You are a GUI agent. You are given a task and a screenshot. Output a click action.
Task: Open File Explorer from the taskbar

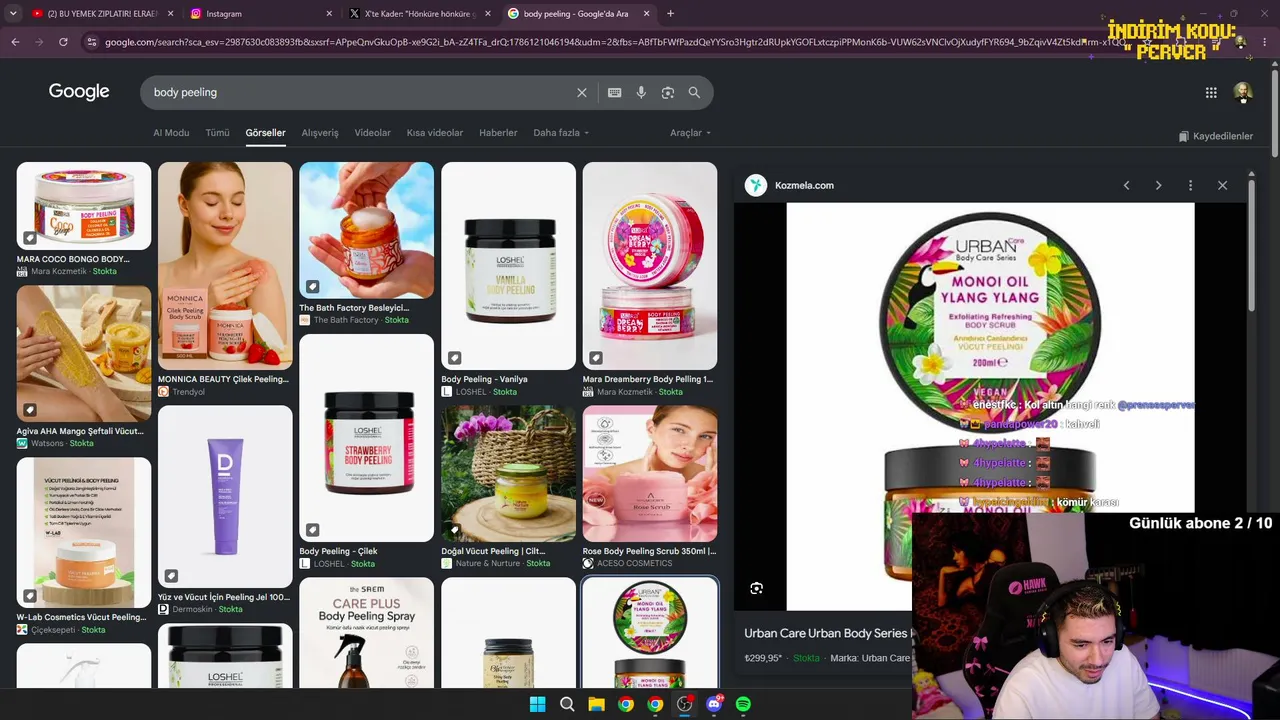coord(596,704)
